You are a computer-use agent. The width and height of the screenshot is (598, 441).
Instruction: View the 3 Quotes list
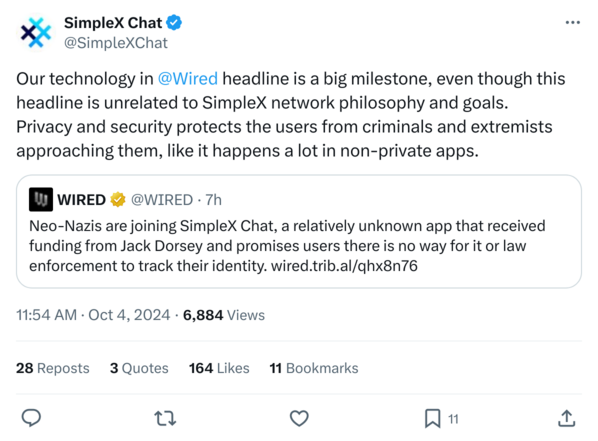tap(139, 368)
